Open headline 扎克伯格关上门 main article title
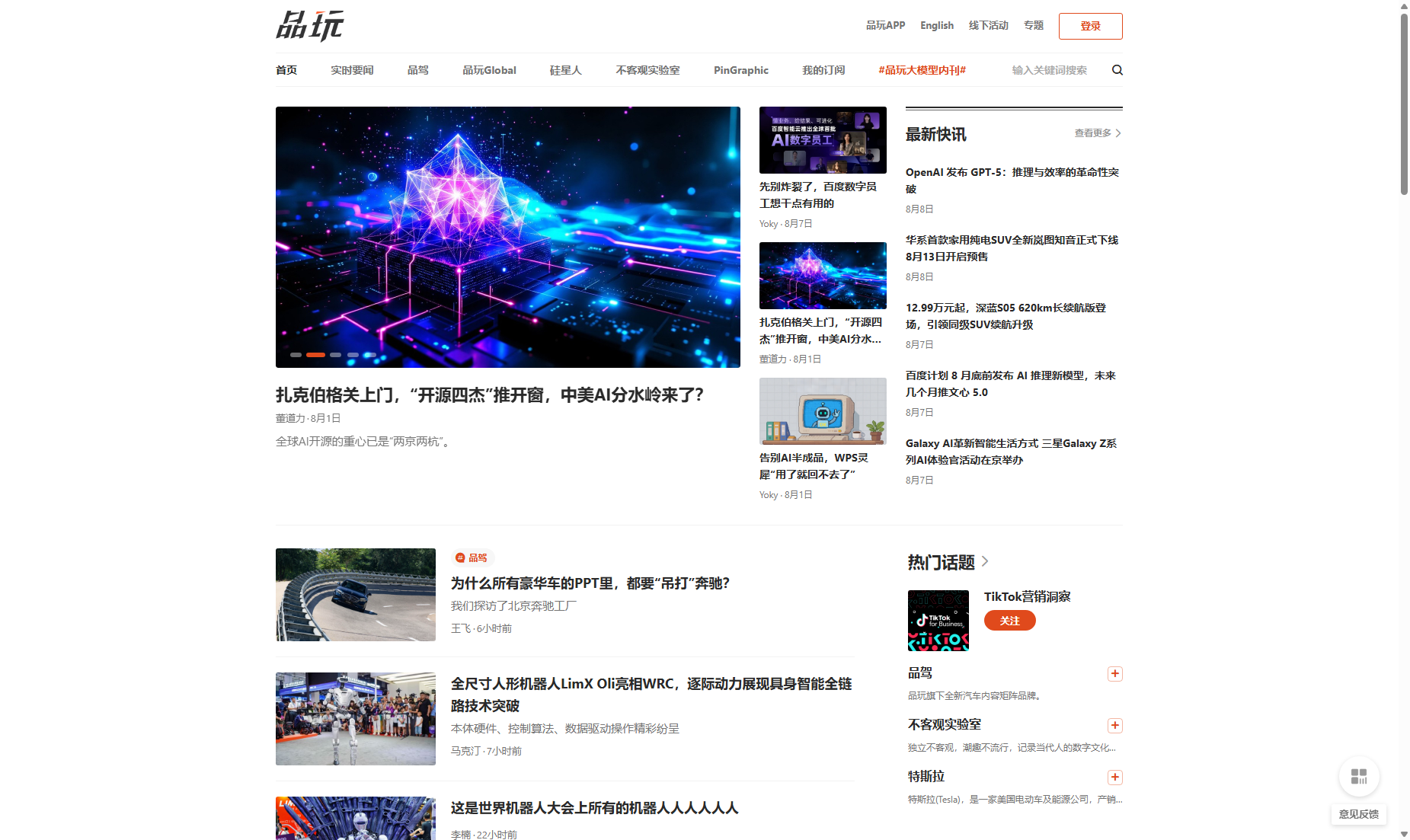The height and width of the screenshot is (840, 1410). pos(490,394)
